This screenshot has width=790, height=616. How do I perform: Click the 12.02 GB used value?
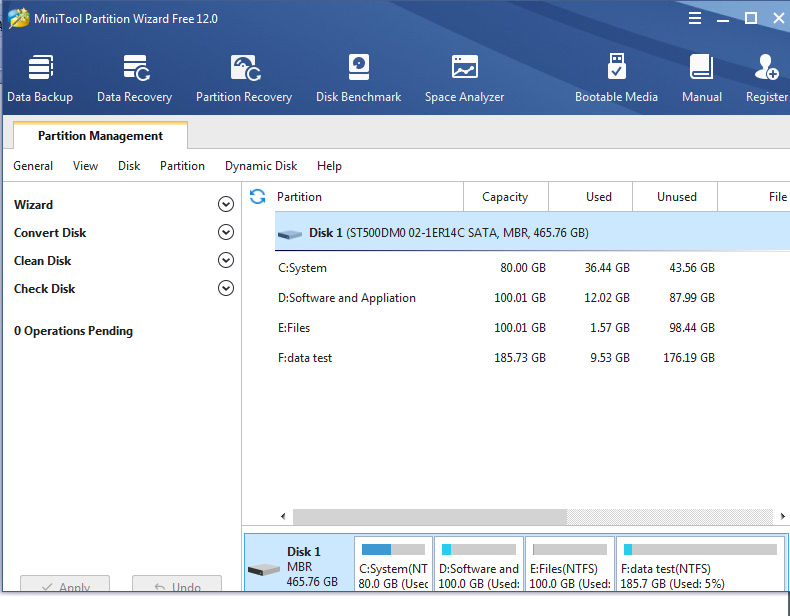click(x=607, y=298)
